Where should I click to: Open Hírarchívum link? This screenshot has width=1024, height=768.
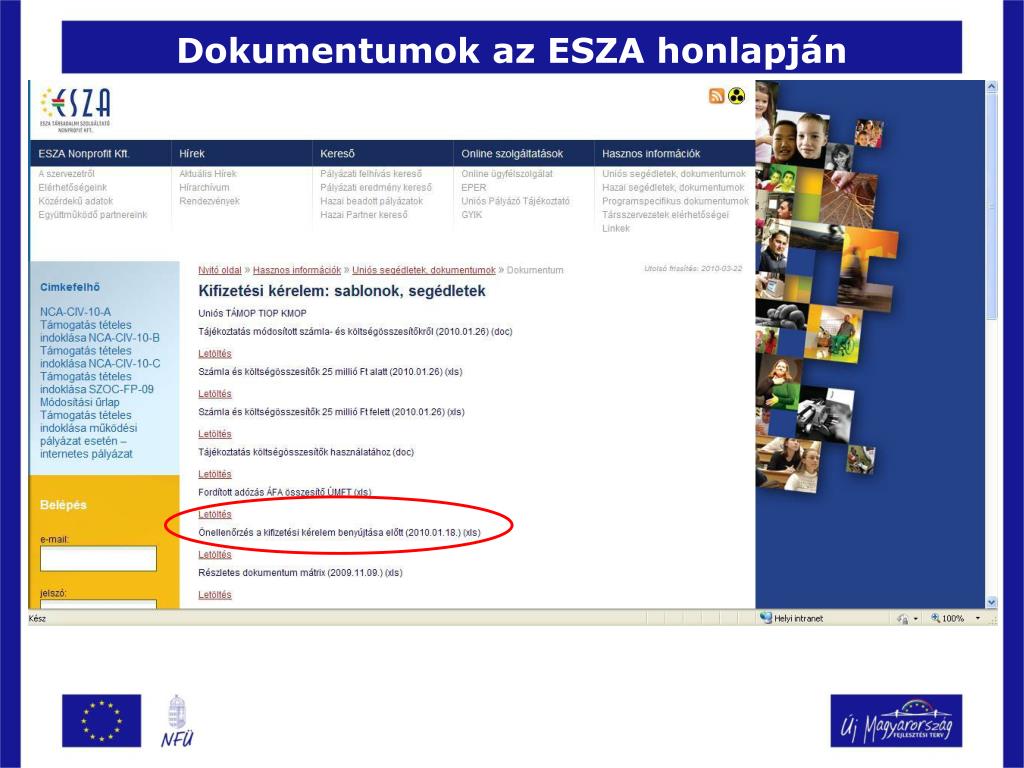tap(204, 187)
